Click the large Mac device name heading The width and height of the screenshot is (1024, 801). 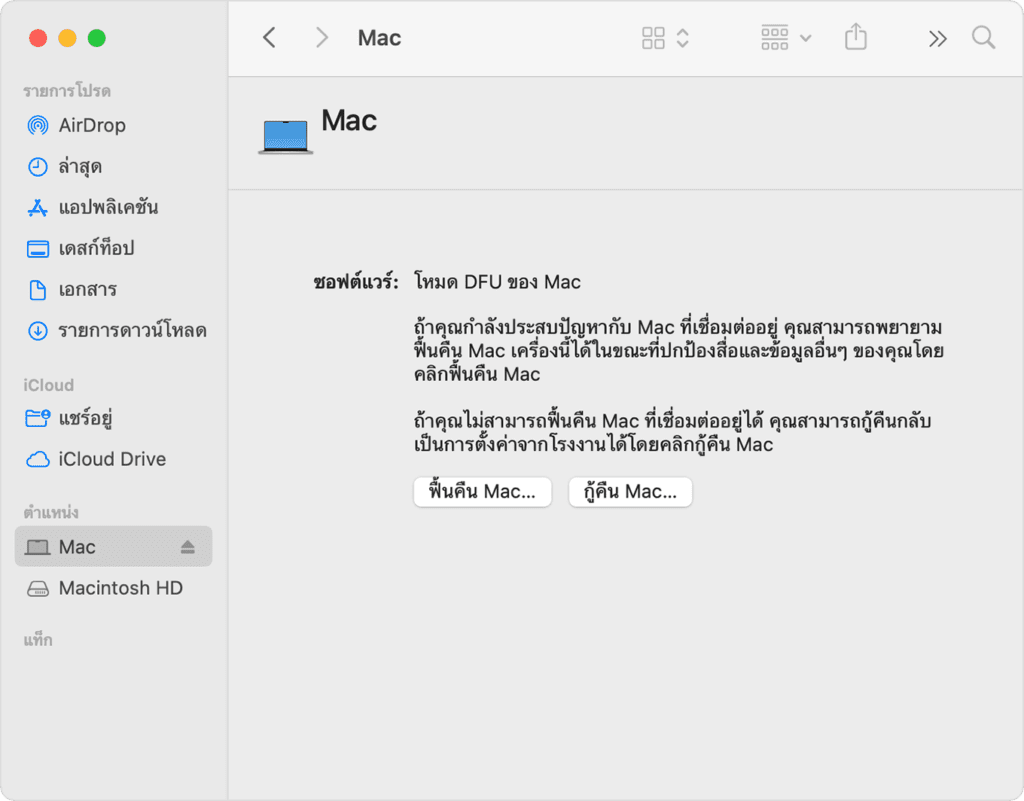tap(349, 121)
